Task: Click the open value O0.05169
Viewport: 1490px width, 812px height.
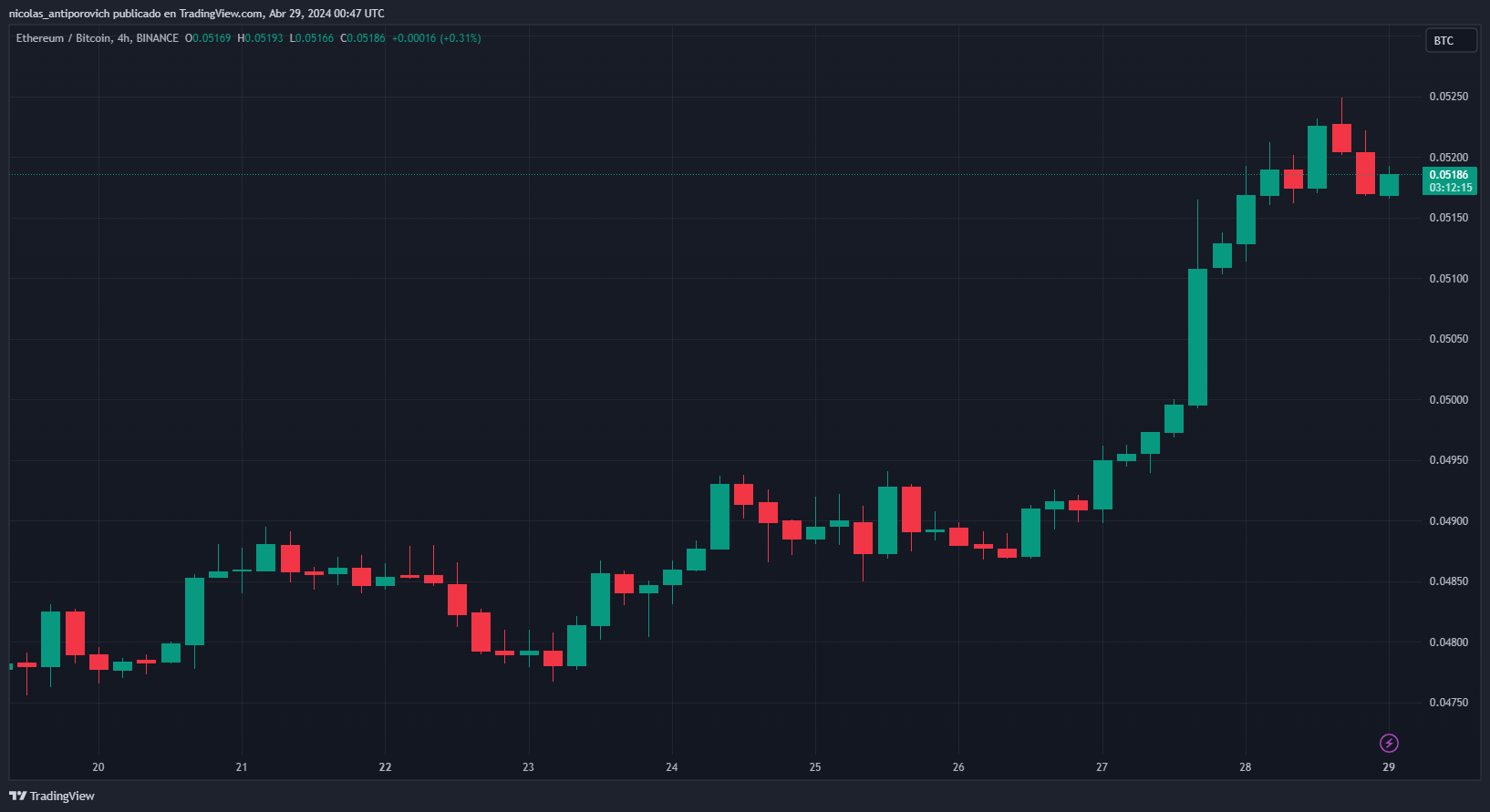Action: 208,38
